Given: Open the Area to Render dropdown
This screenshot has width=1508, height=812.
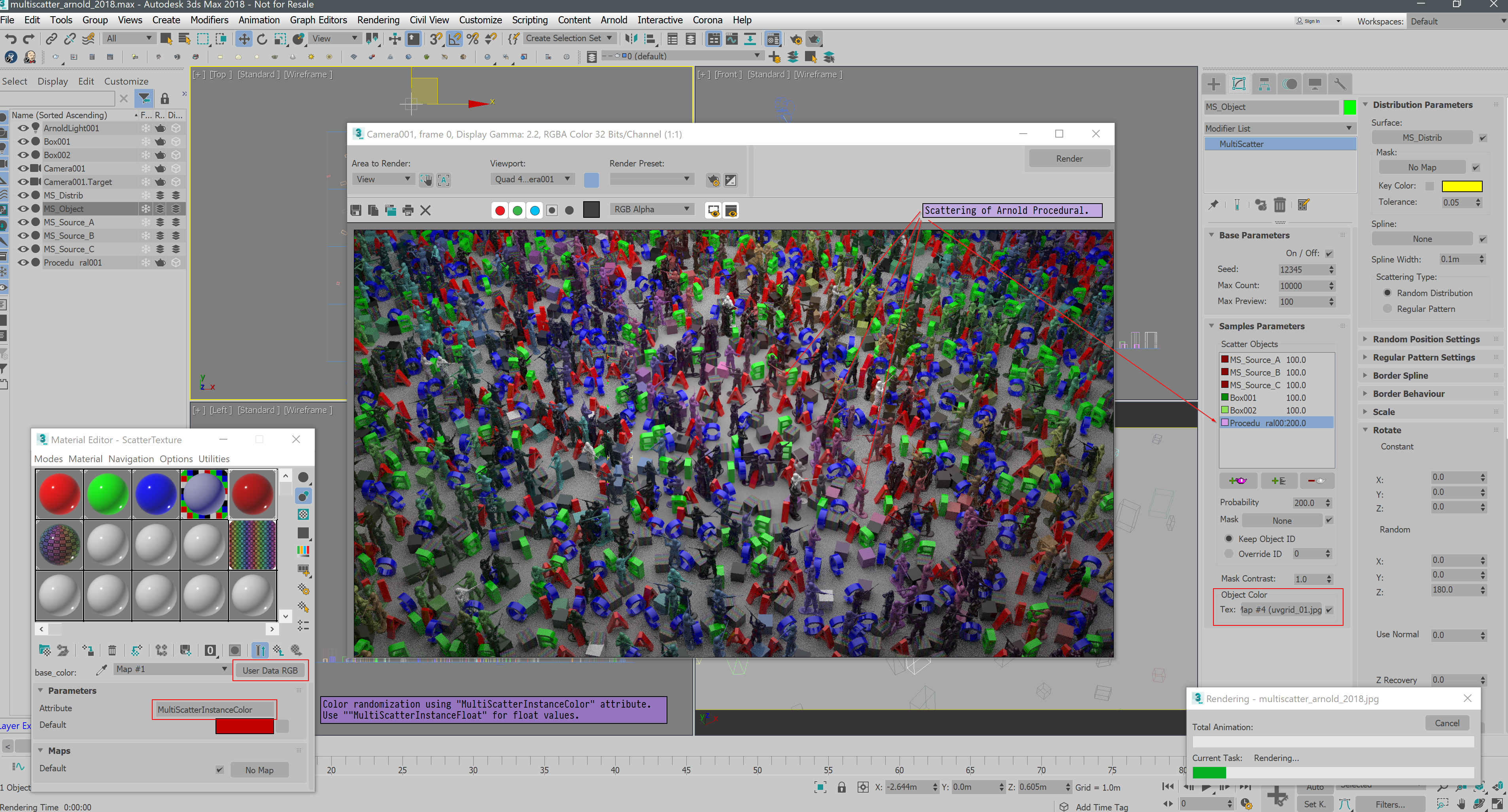Looking at the screenshot, I should pyautogui.click(x=384, y=179).
